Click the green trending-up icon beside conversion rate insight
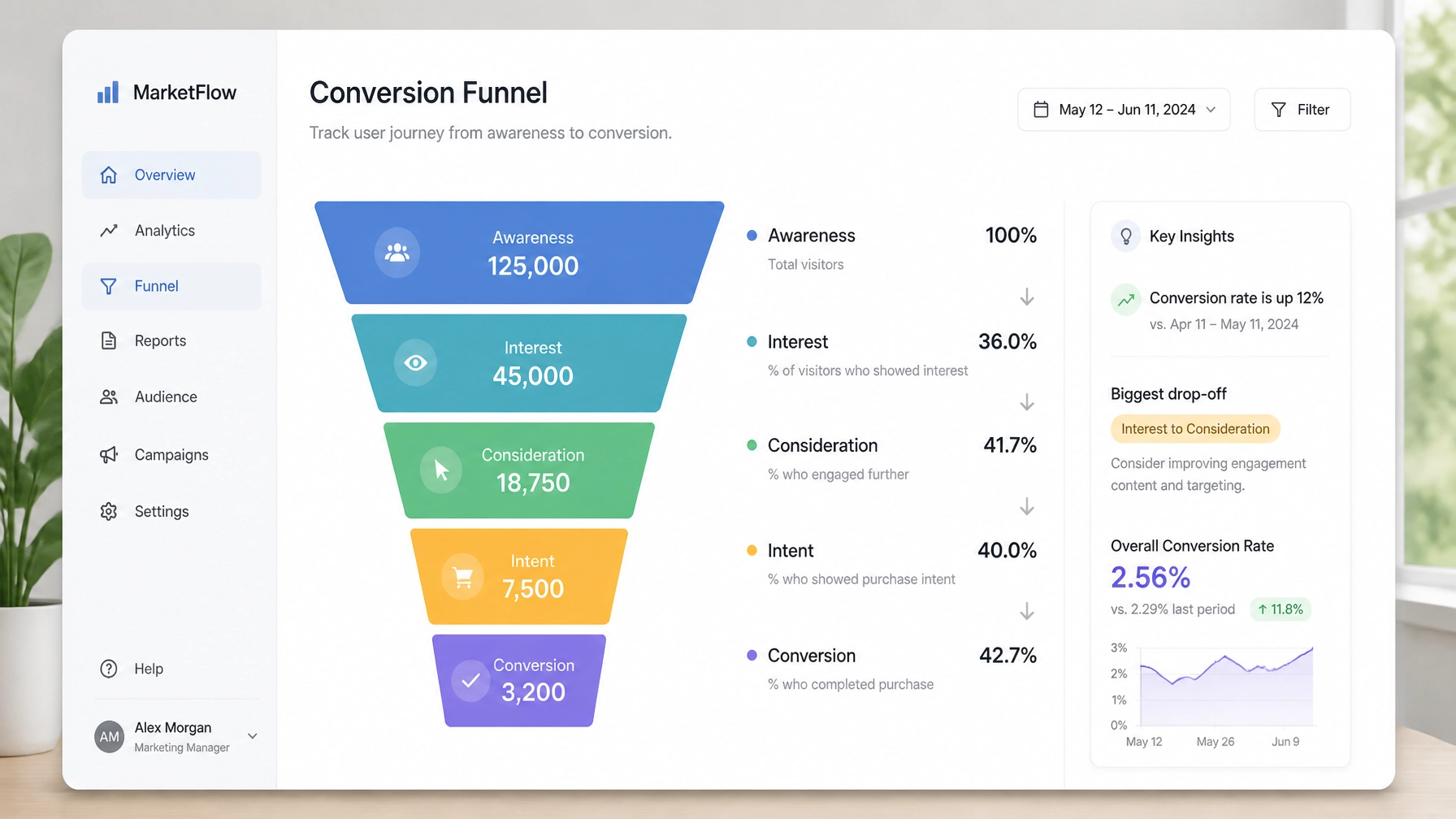Image resolution: width=1456 pixels, height=819 pixels. coord(1126,300)
